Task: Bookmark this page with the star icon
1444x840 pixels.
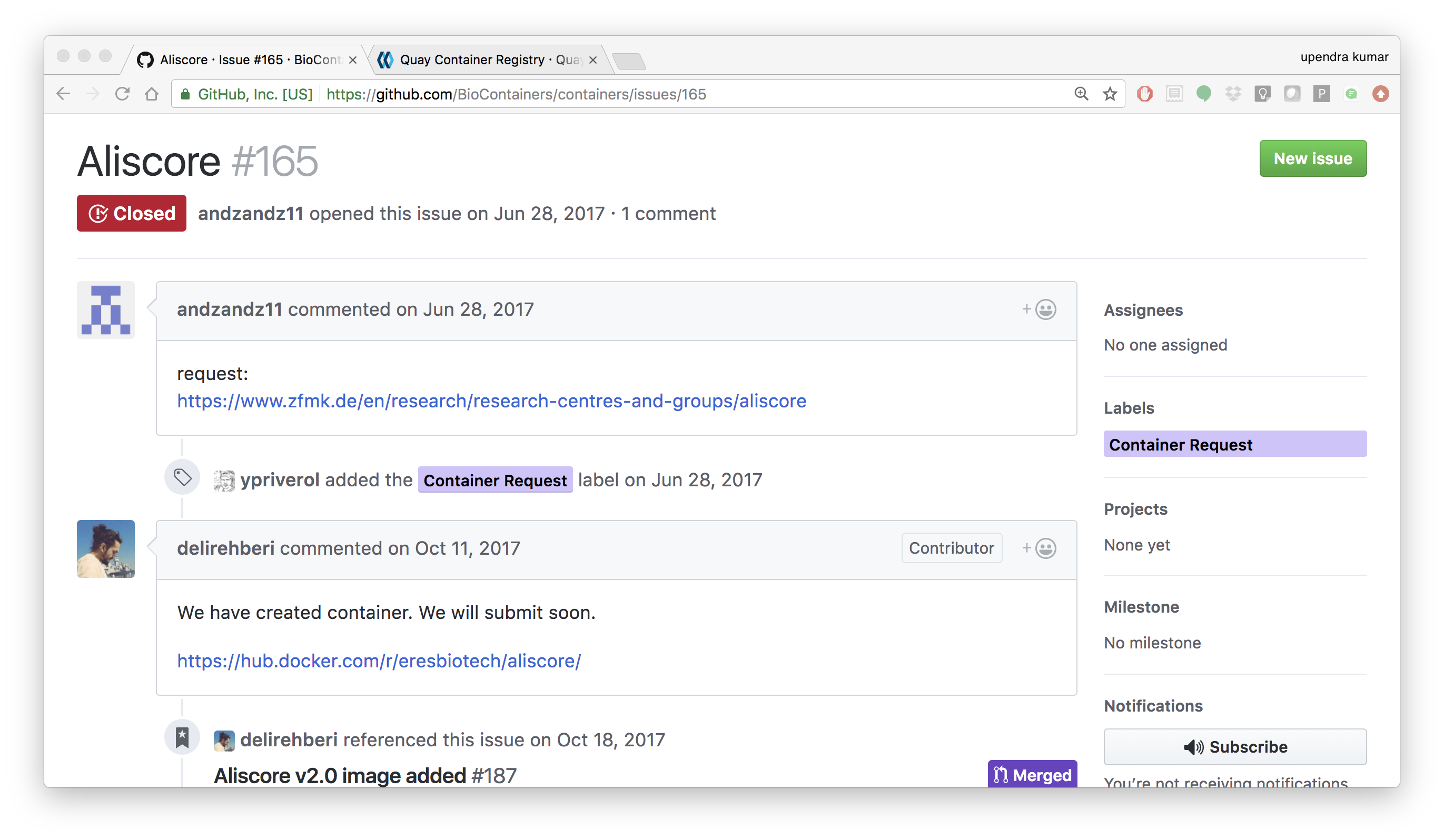Action: click(x=1110, y=94)
